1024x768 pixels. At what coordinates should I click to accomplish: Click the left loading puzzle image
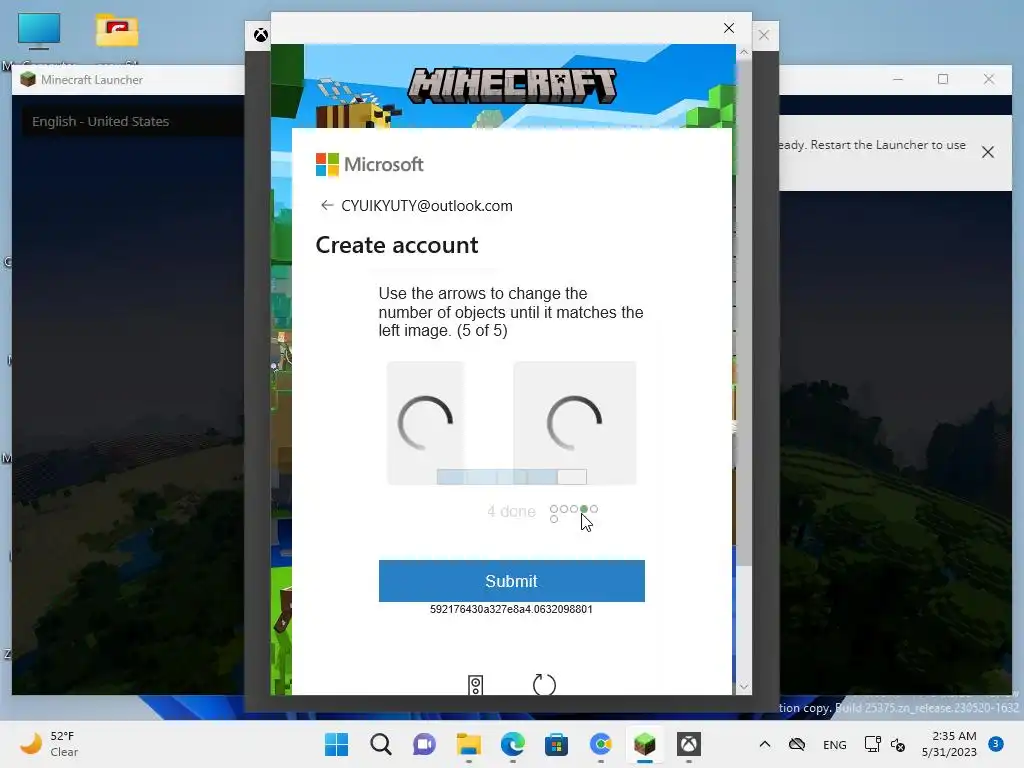(x=425, y=423)
